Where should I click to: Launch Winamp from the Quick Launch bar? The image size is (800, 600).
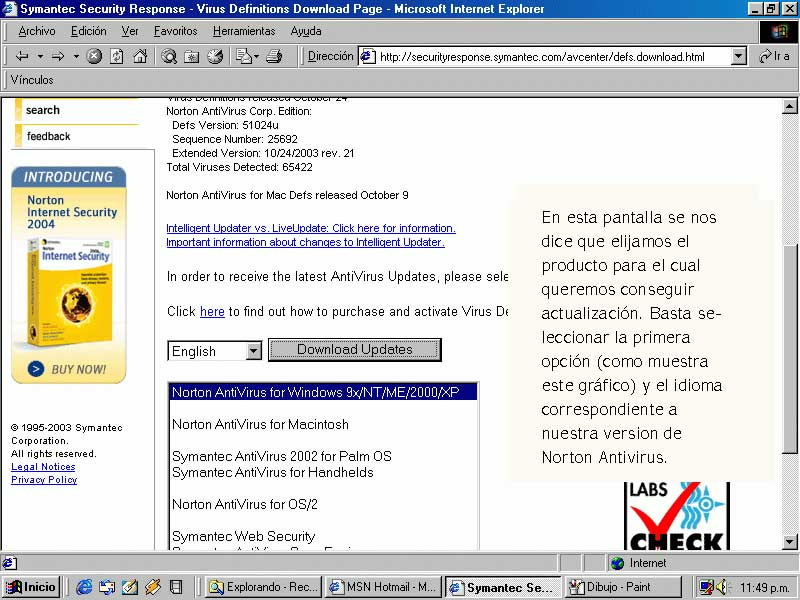coord(153,587)
